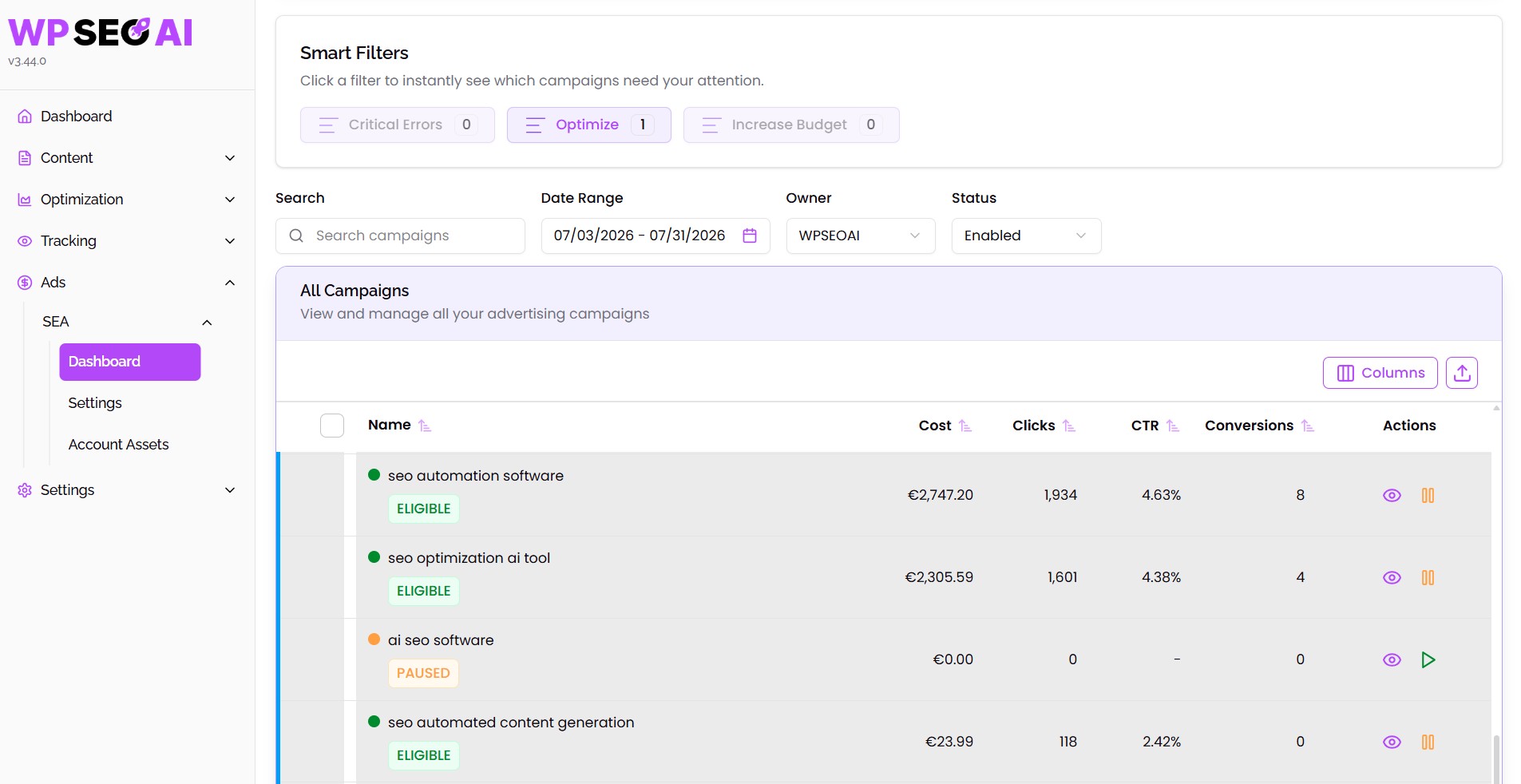The height and width of the screenshot is (784, 1521).
Task: Sort campaigns by Cost column icon
Action: click(x=964, y=426)
